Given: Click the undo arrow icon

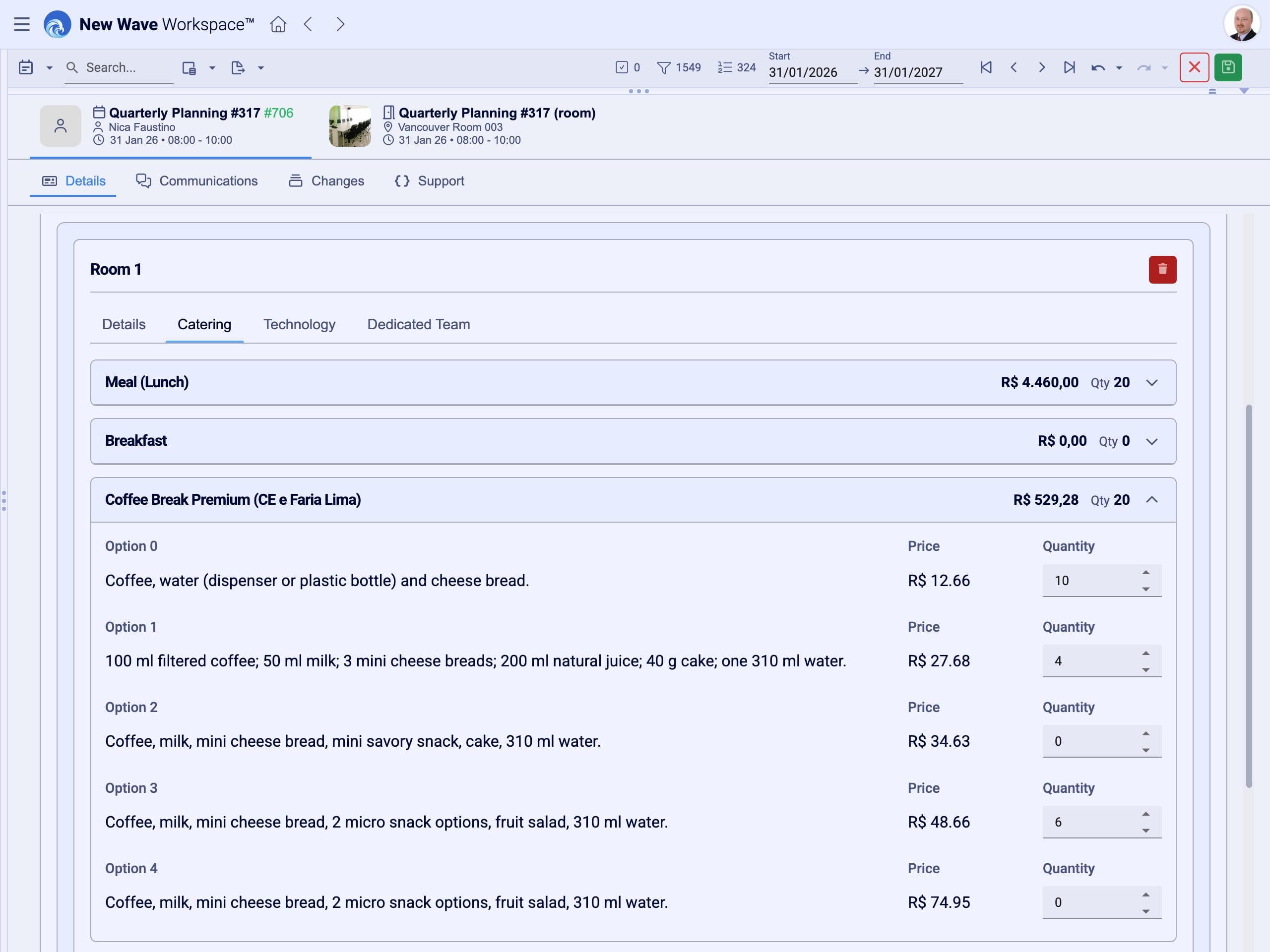Looking at the screenshot, I should pyautogui.click(x=1098, y=68).
